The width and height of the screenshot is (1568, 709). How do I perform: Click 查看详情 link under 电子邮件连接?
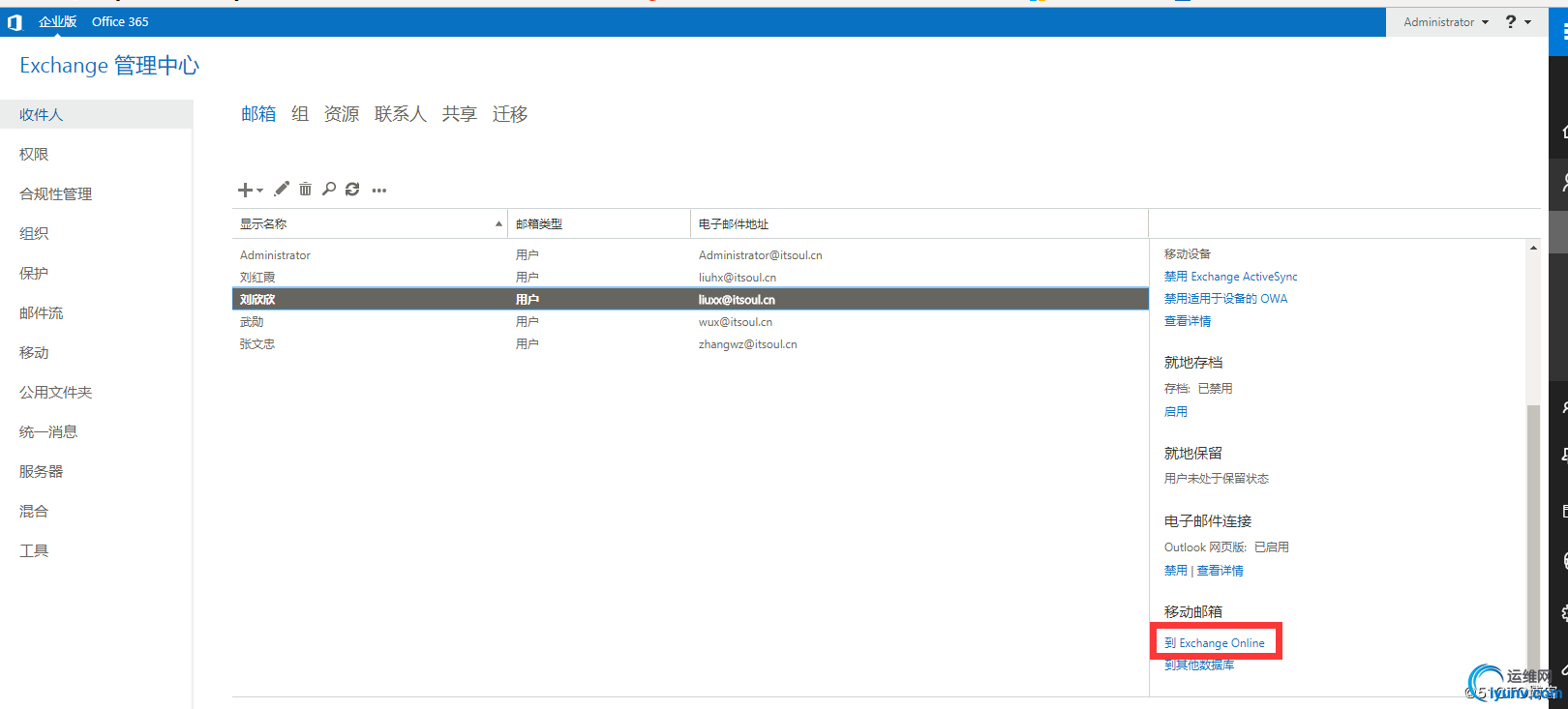(1221, 571)
